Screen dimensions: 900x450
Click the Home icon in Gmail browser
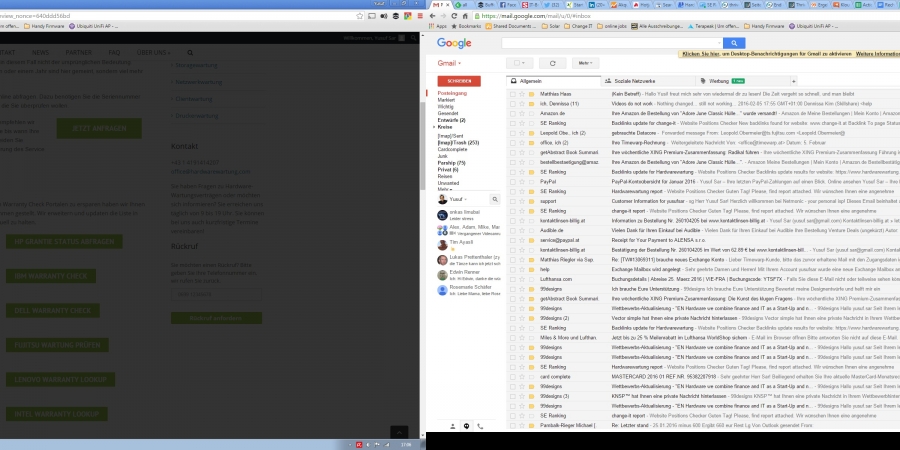465,16
